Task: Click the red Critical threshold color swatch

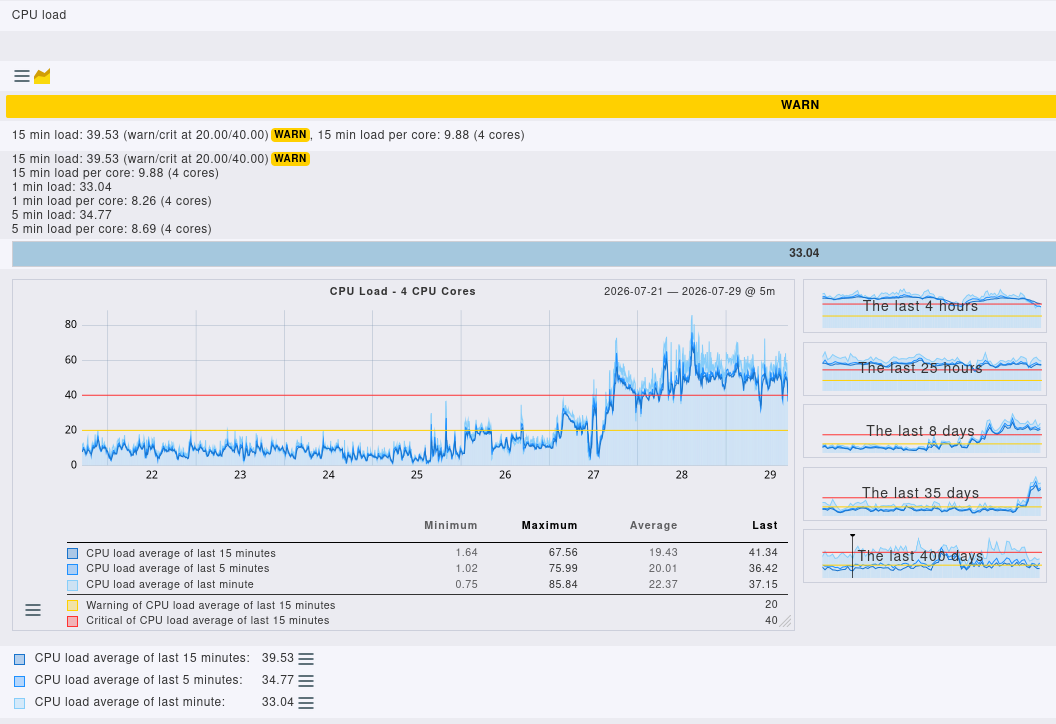Action: pyautogui.click(x=73, y=621)
